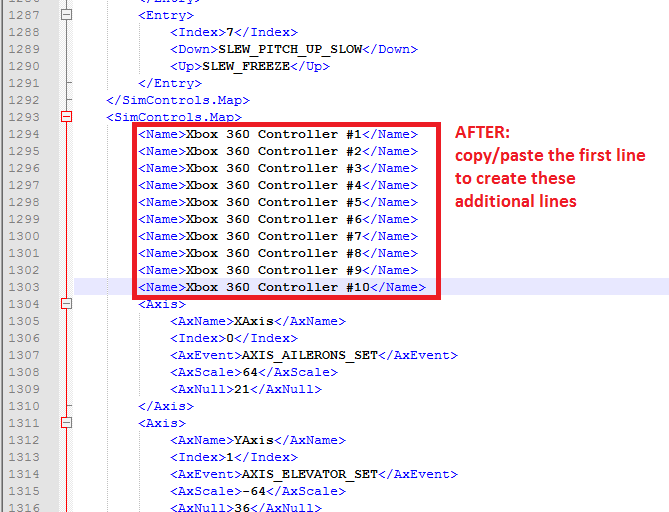Click the <Entry> tag on line 1287
The image size is (669, 512).
click(x=166, y=15)
